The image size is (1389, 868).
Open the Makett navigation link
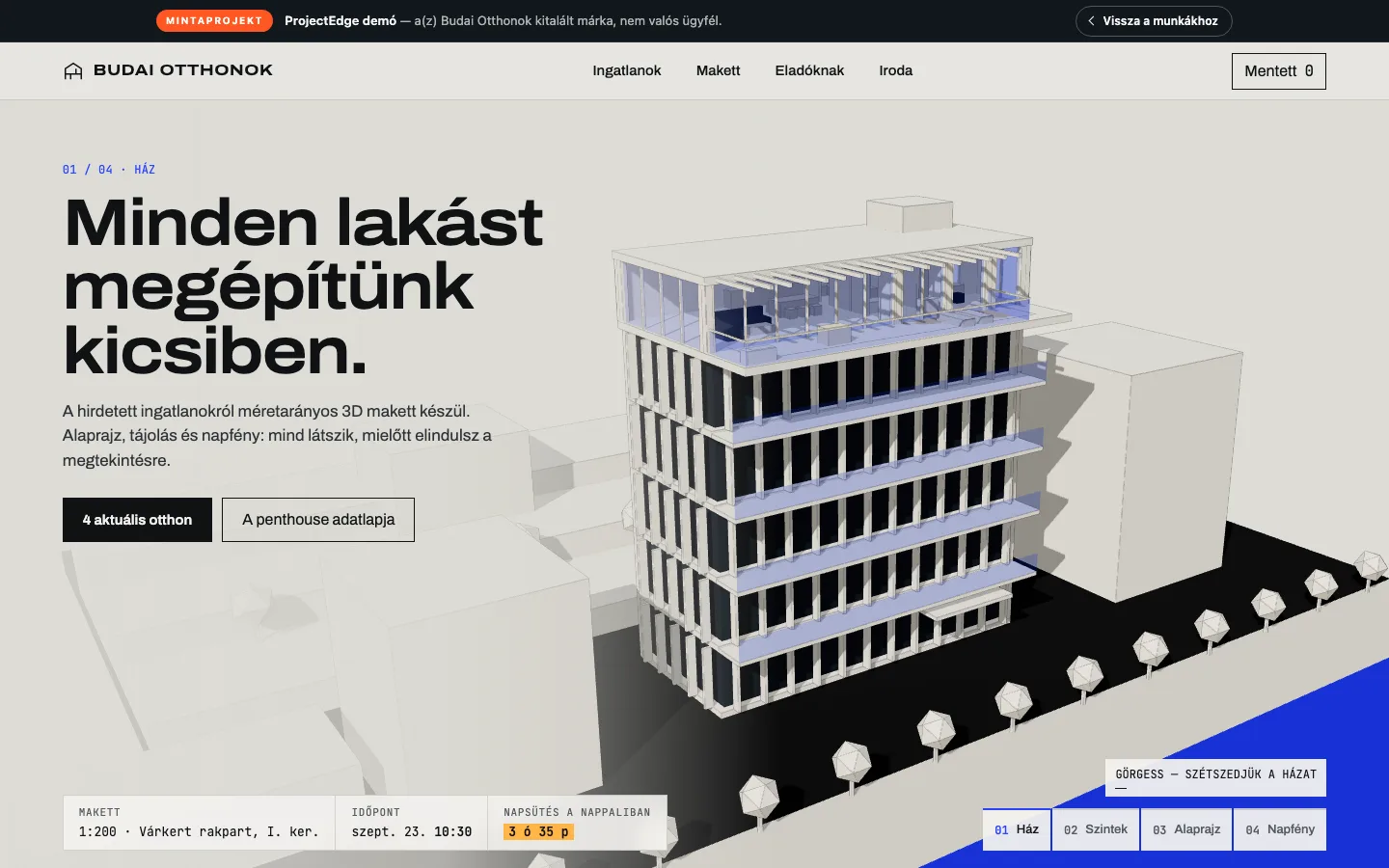[719, 70]
